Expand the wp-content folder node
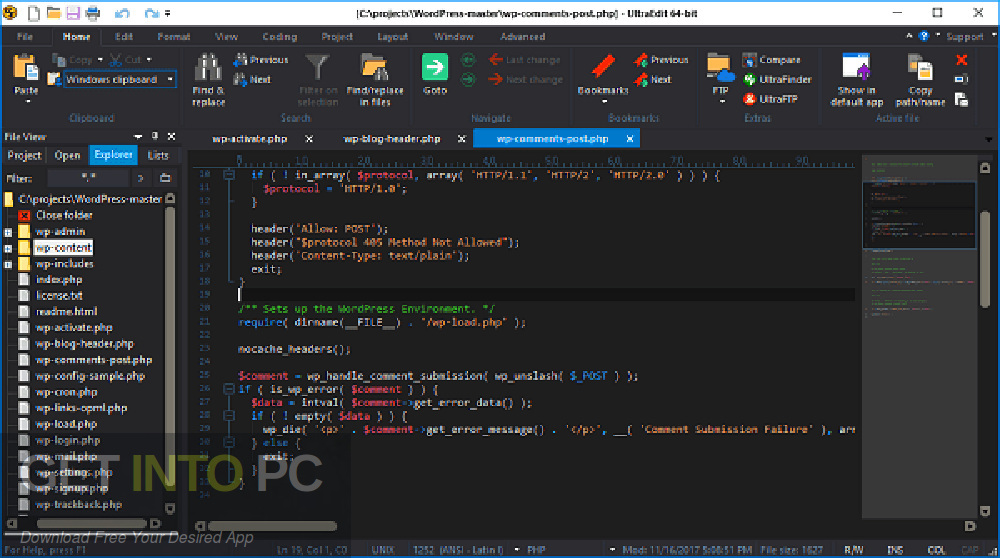This screenshot has height=558, width=1000. tap(8, 248)
